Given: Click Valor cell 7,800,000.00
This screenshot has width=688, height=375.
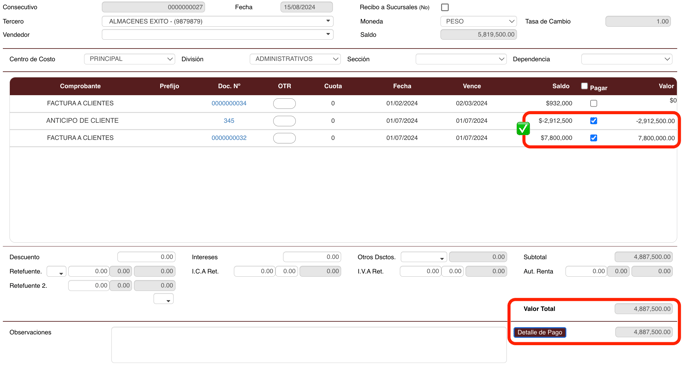Looking at the screenshot, I should tap(656, 138).
